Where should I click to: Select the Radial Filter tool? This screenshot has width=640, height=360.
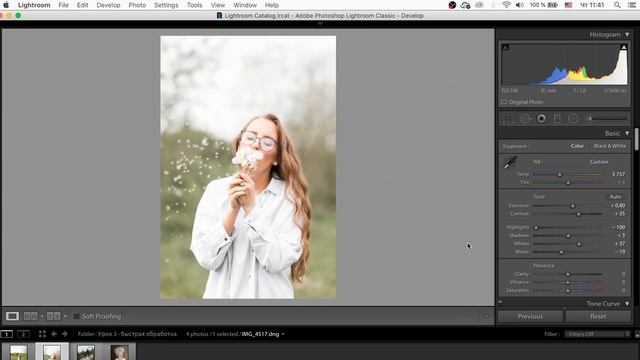573,119
